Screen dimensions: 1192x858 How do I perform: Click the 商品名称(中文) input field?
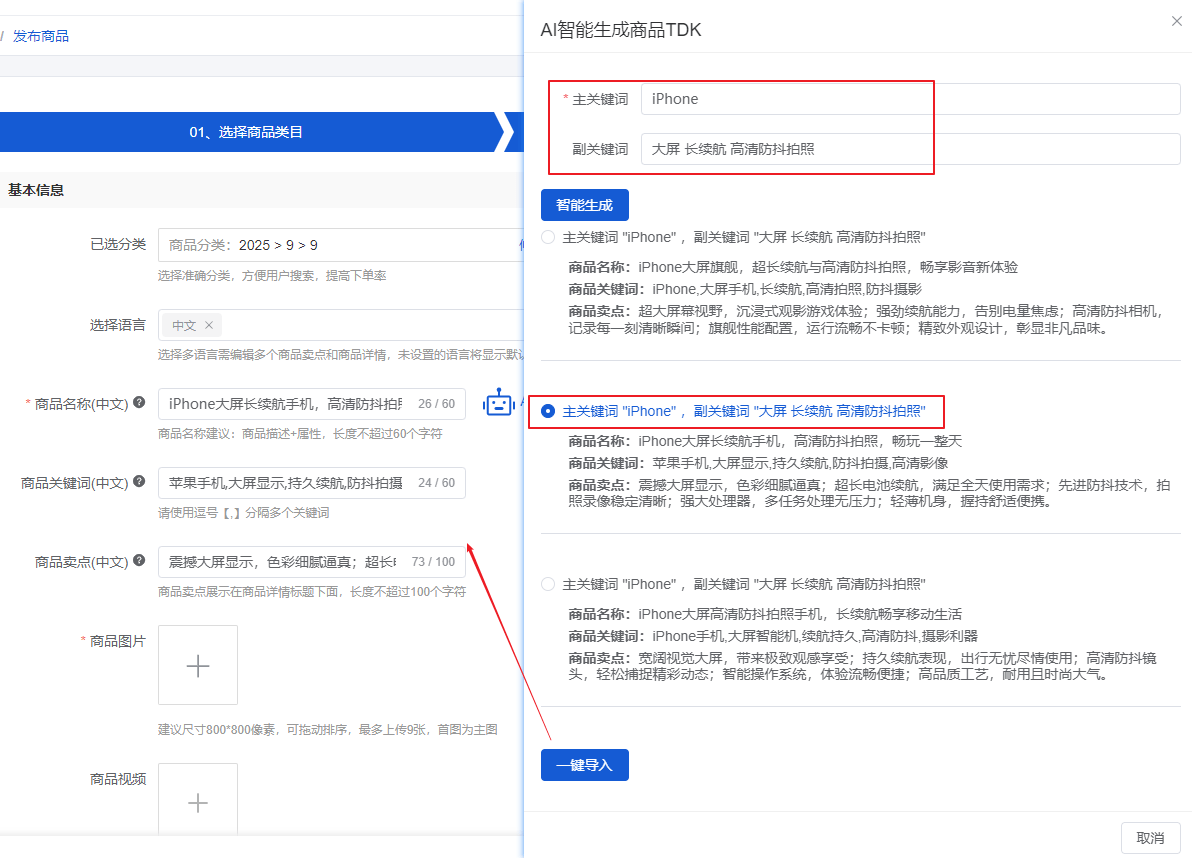pyautogui.click(x=312, y=404)
